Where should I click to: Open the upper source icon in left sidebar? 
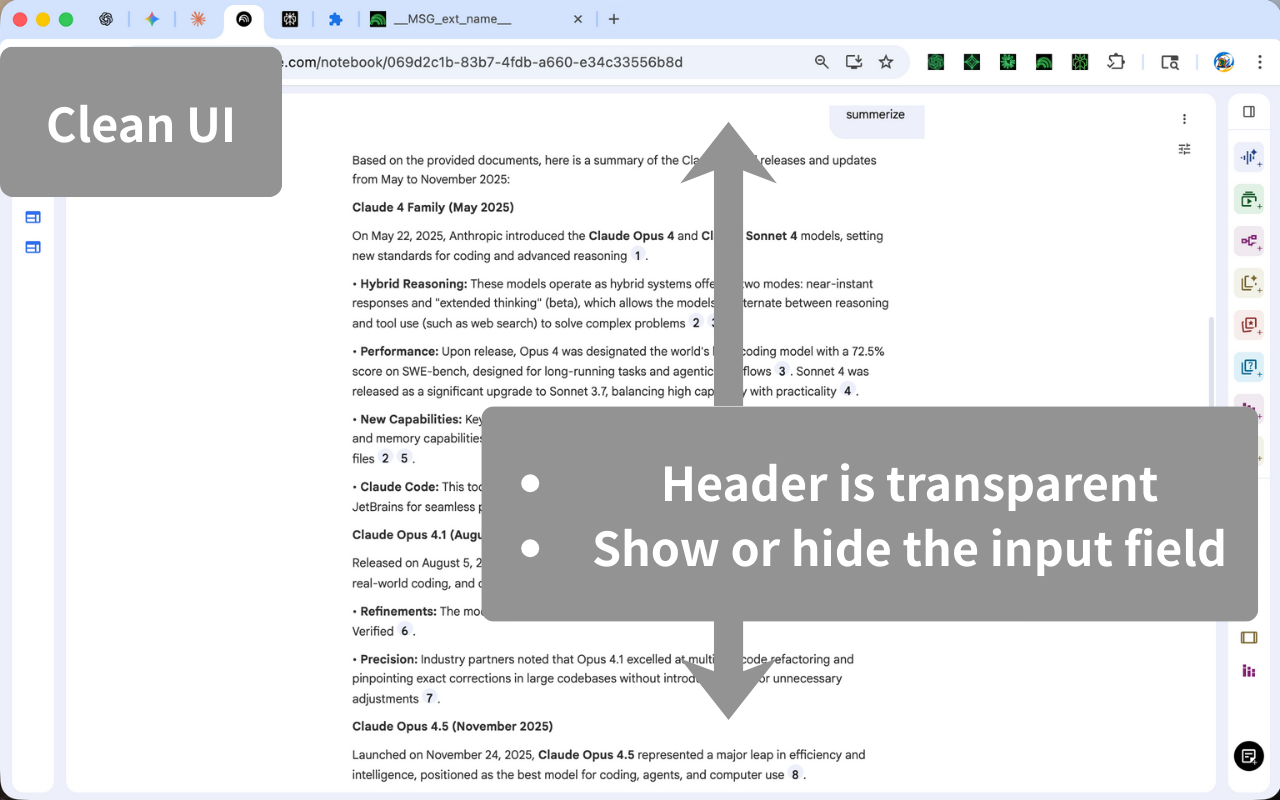[x=33, y=217]
